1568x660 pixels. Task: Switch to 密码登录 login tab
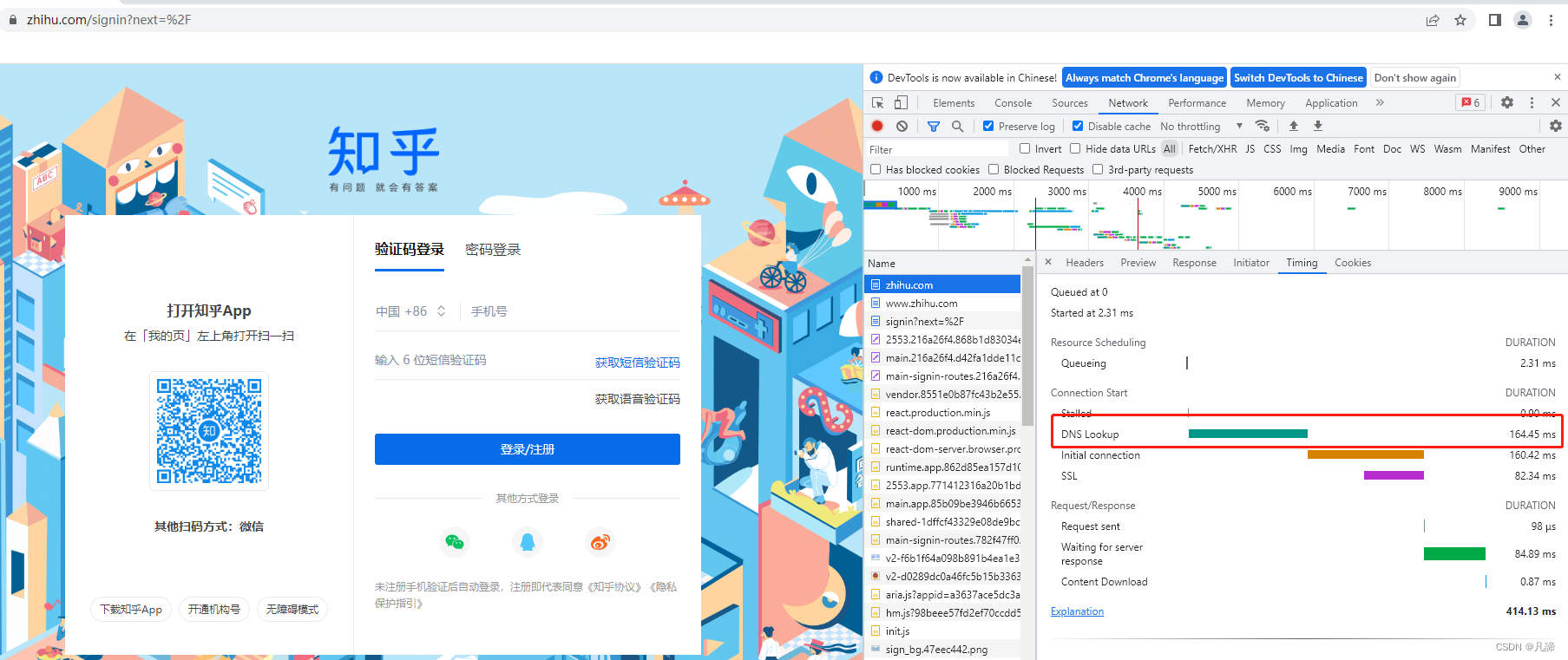(x=493, y=250)
